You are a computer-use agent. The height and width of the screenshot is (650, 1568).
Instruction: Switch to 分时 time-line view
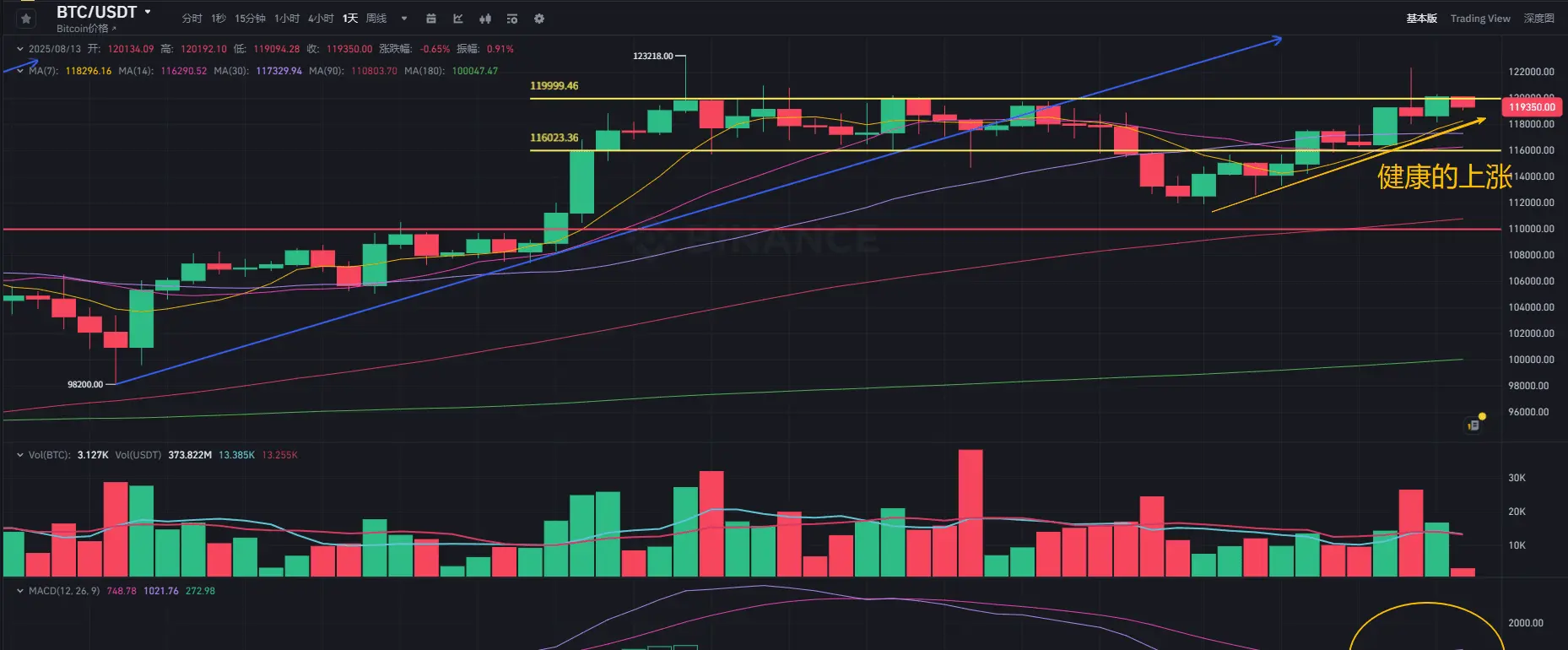[192, 19]
